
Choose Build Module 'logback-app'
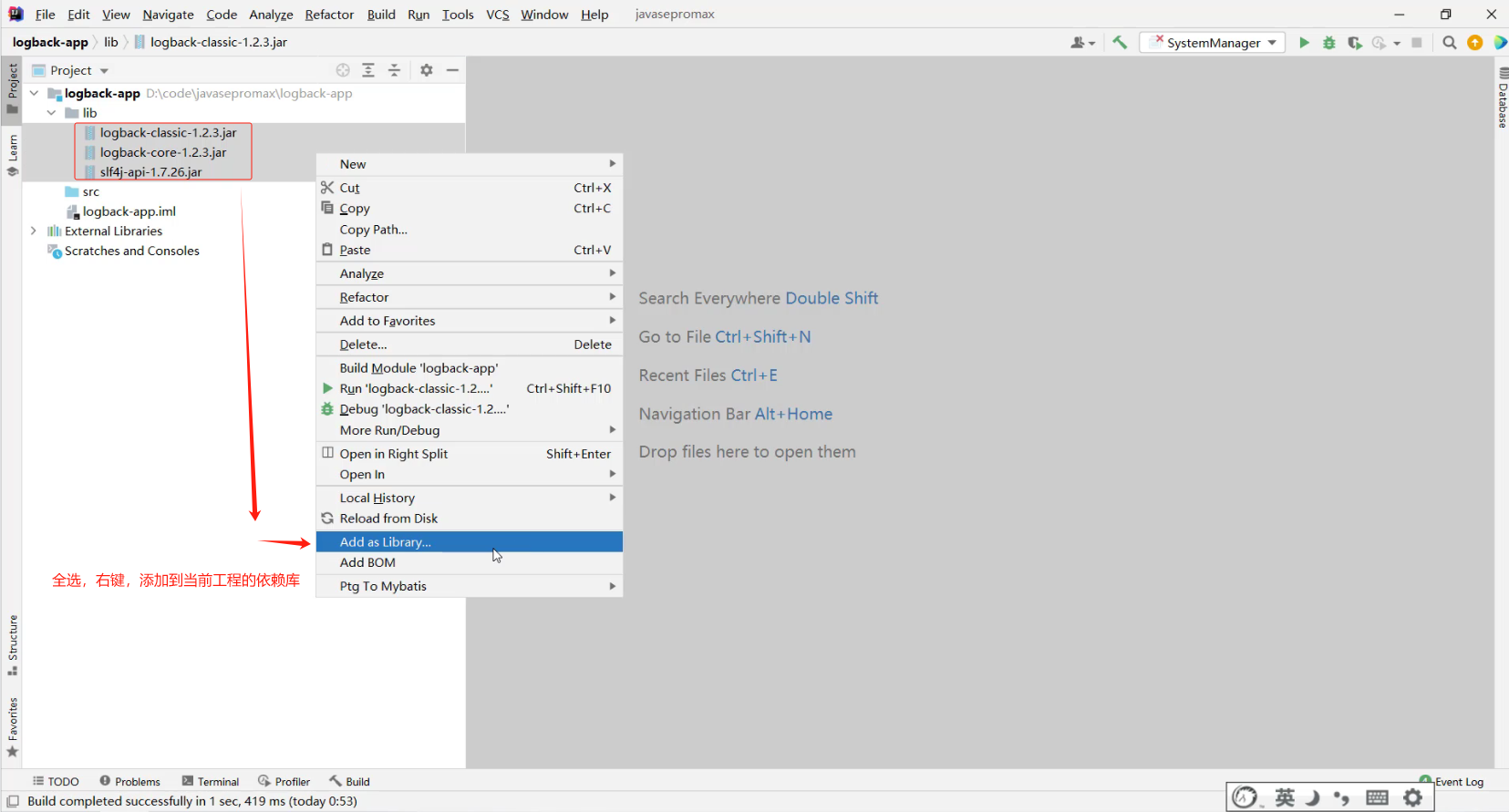(469, 368)
